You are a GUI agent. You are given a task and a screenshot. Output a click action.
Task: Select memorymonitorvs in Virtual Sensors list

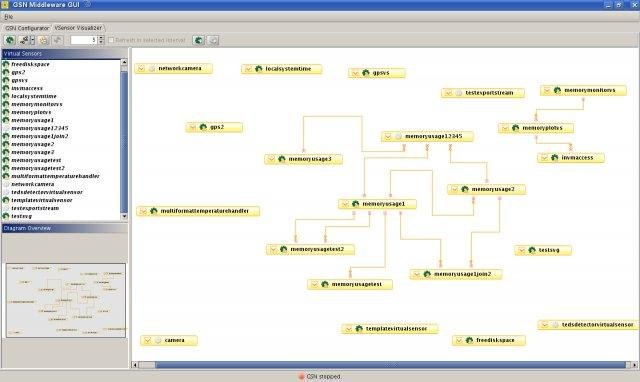coord(37,104)
